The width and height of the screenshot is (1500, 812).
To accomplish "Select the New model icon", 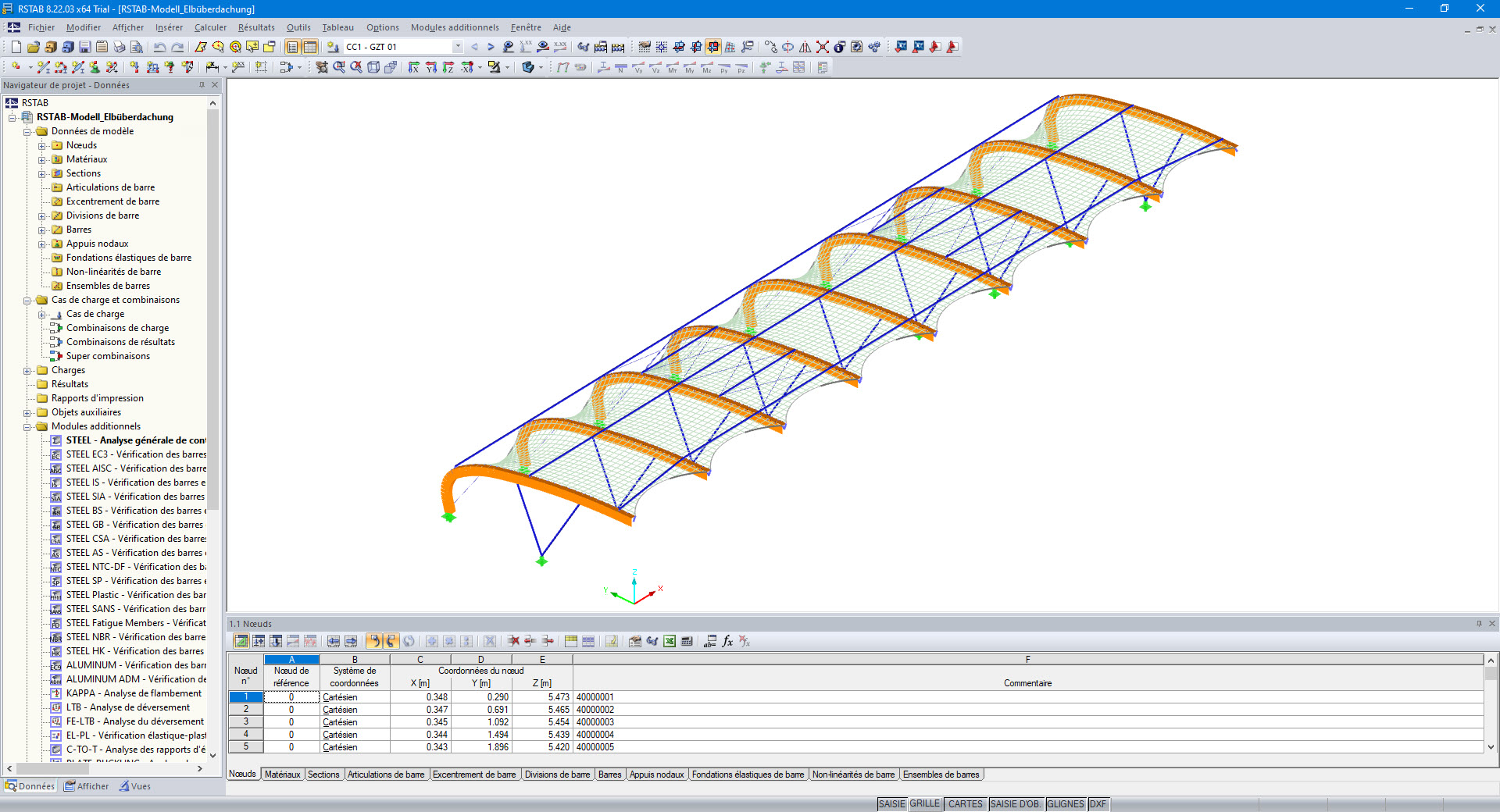I will (16, 46).
